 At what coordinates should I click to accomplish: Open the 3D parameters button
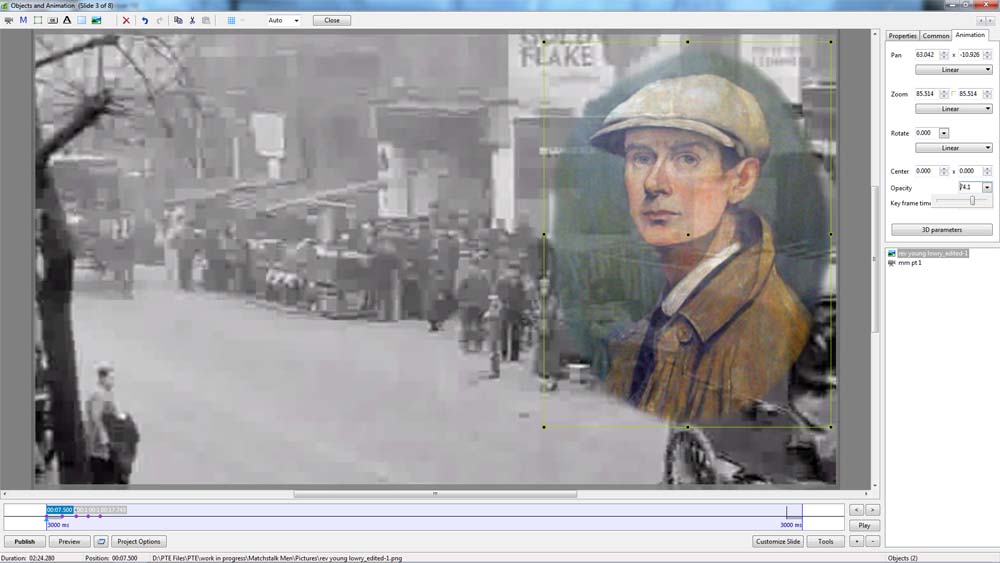[x=941, y=230]
